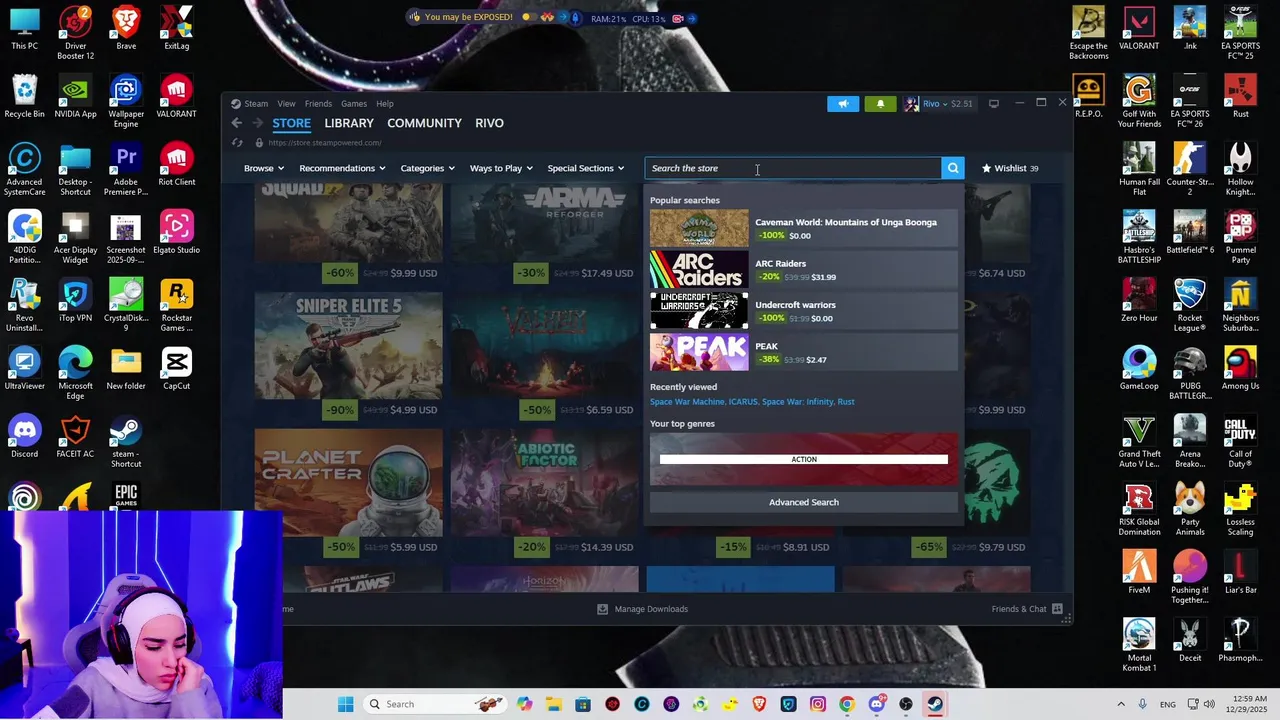
Task: Open FACEIT AC desktop icon
Action: click(x=75, y=437)
